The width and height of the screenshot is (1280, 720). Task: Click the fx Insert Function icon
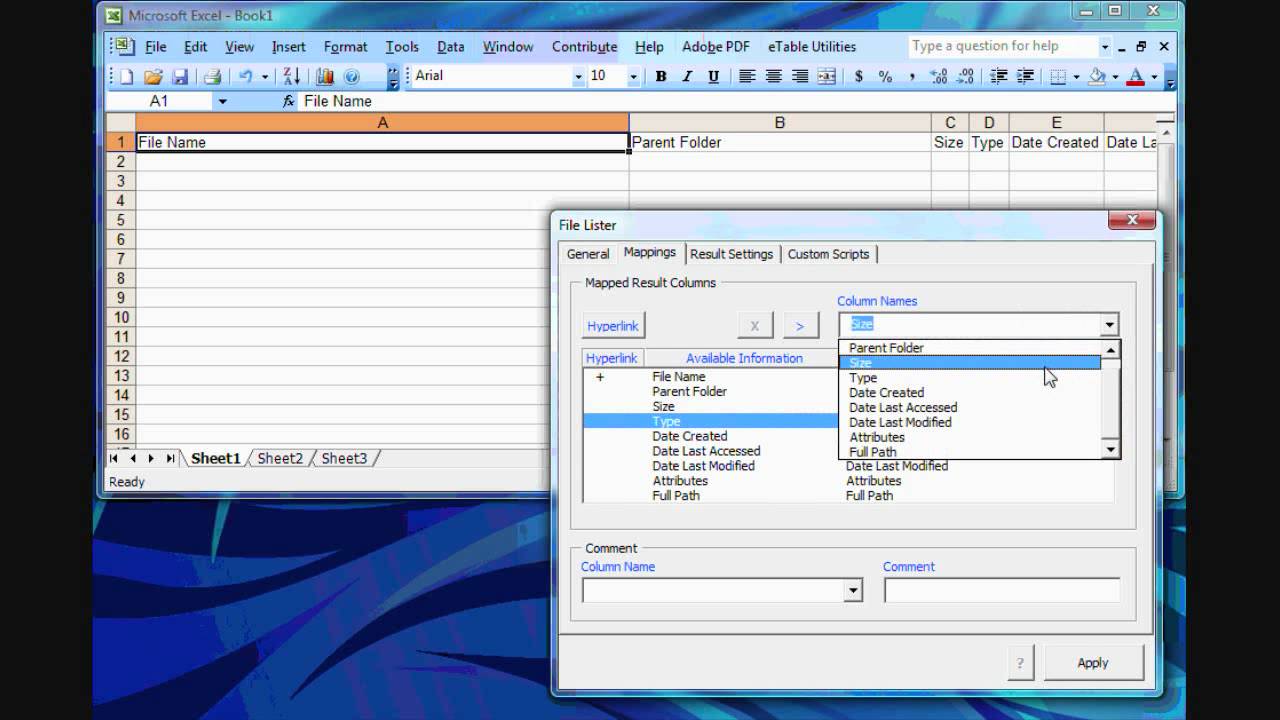[288, 101]
